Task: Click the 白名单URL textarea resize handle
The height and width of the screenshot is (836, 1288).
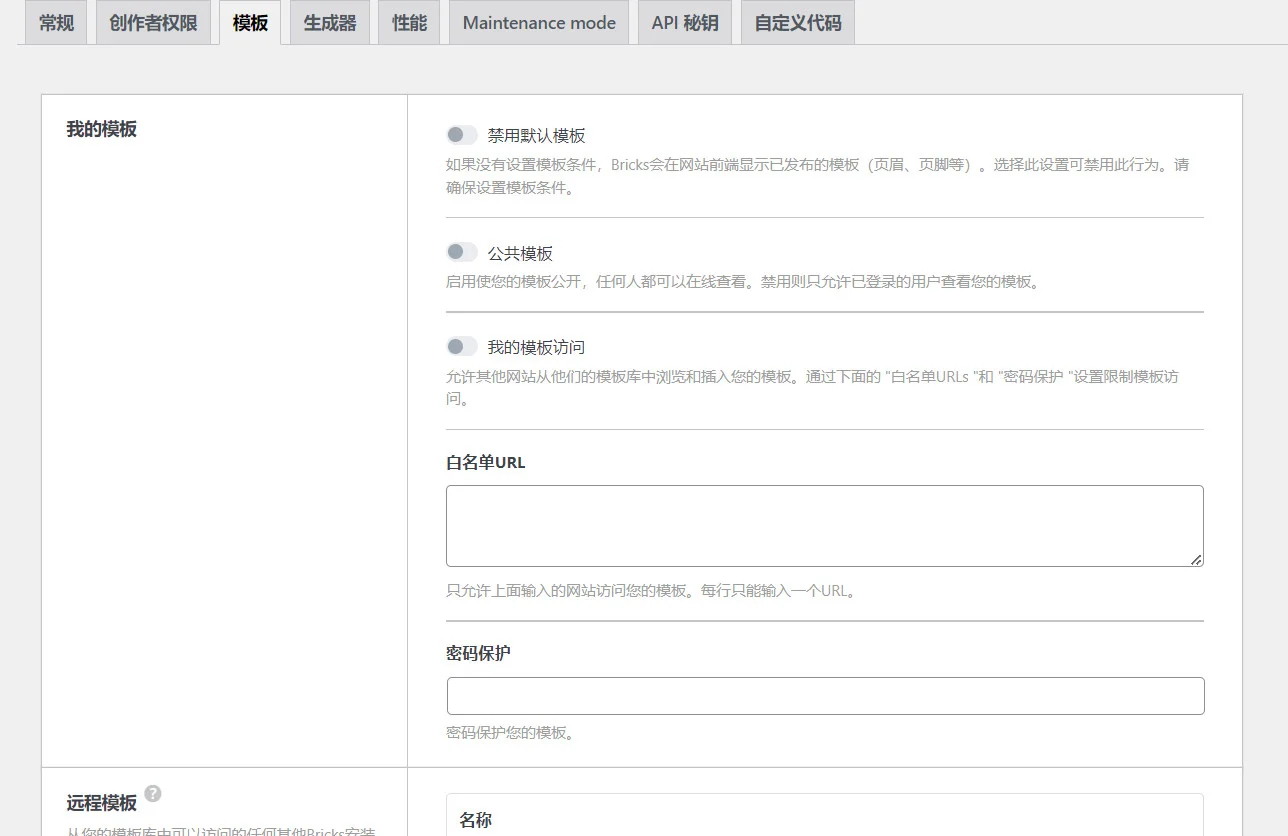Action: (1196, 559)
